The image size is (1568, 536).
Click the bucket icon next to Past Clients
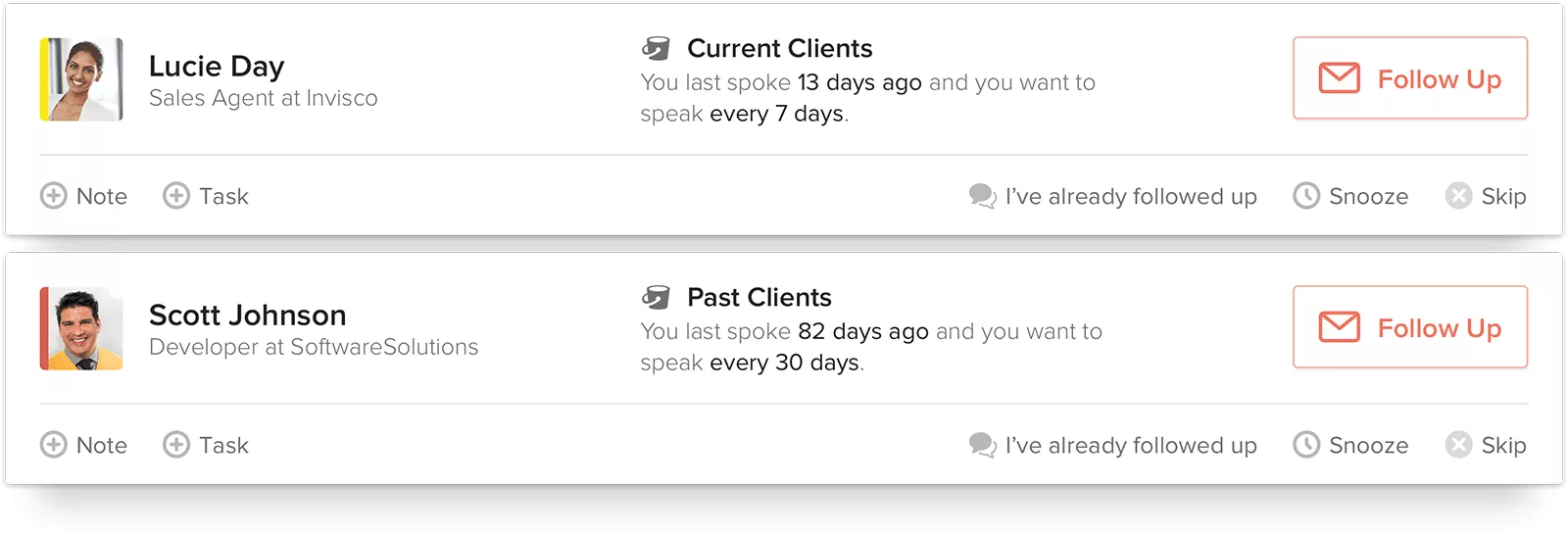pyautogui.click(x=656, y=297)
